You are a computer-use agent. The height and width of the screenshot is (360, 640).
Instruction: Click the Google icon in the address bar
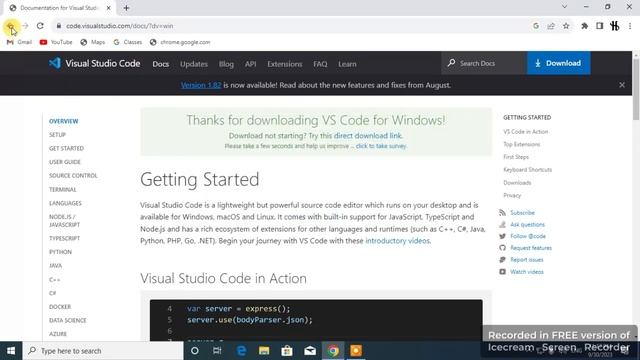pyautogui.click(x=536, y=26)
